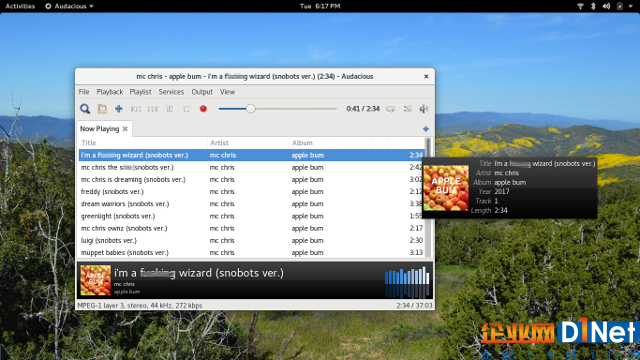The image size is (640, 360).
Task: Toggle shuffle mode
Action: pos(407,109)
